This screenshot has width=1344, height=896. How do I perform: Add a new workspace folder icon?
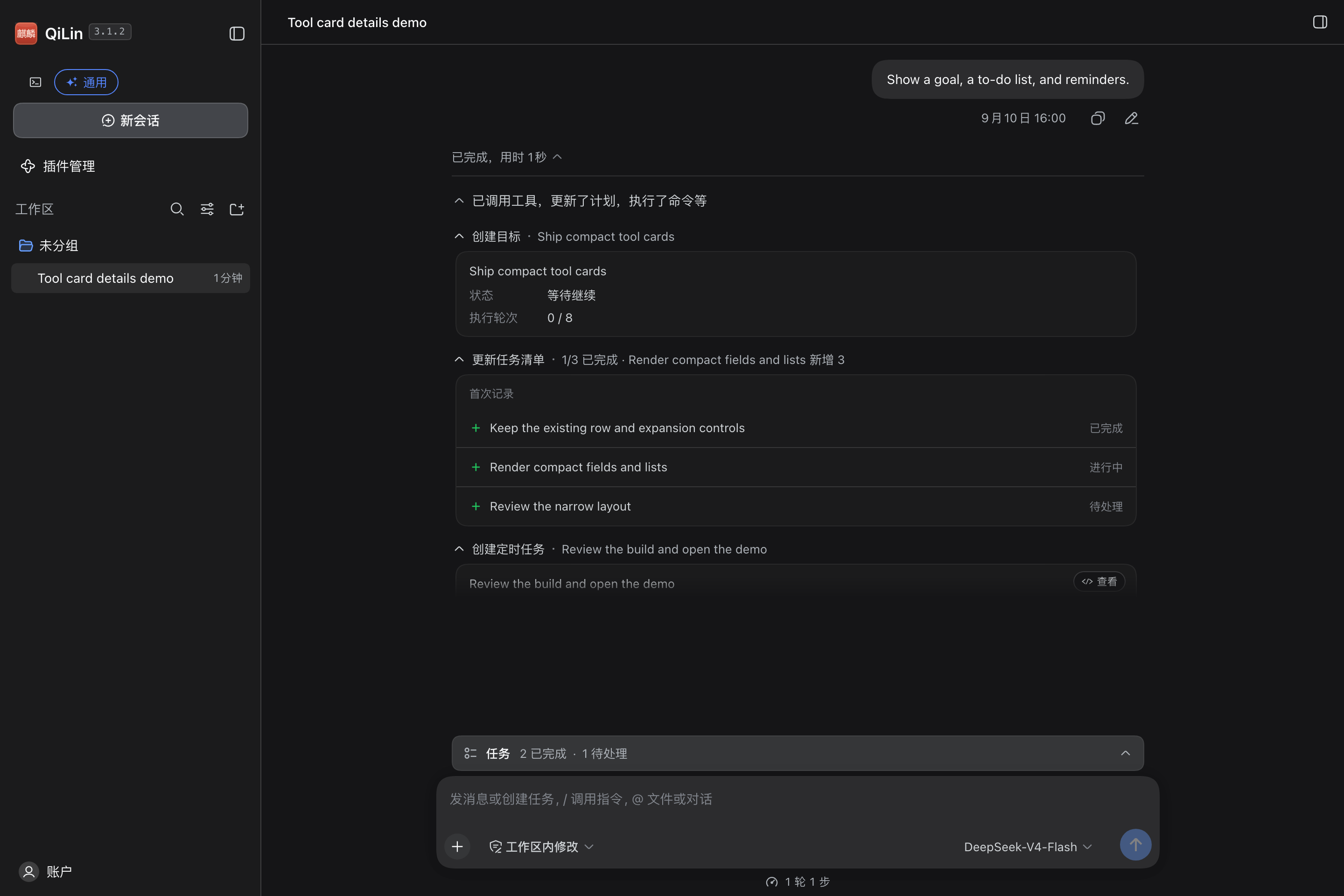click(237, 209)
